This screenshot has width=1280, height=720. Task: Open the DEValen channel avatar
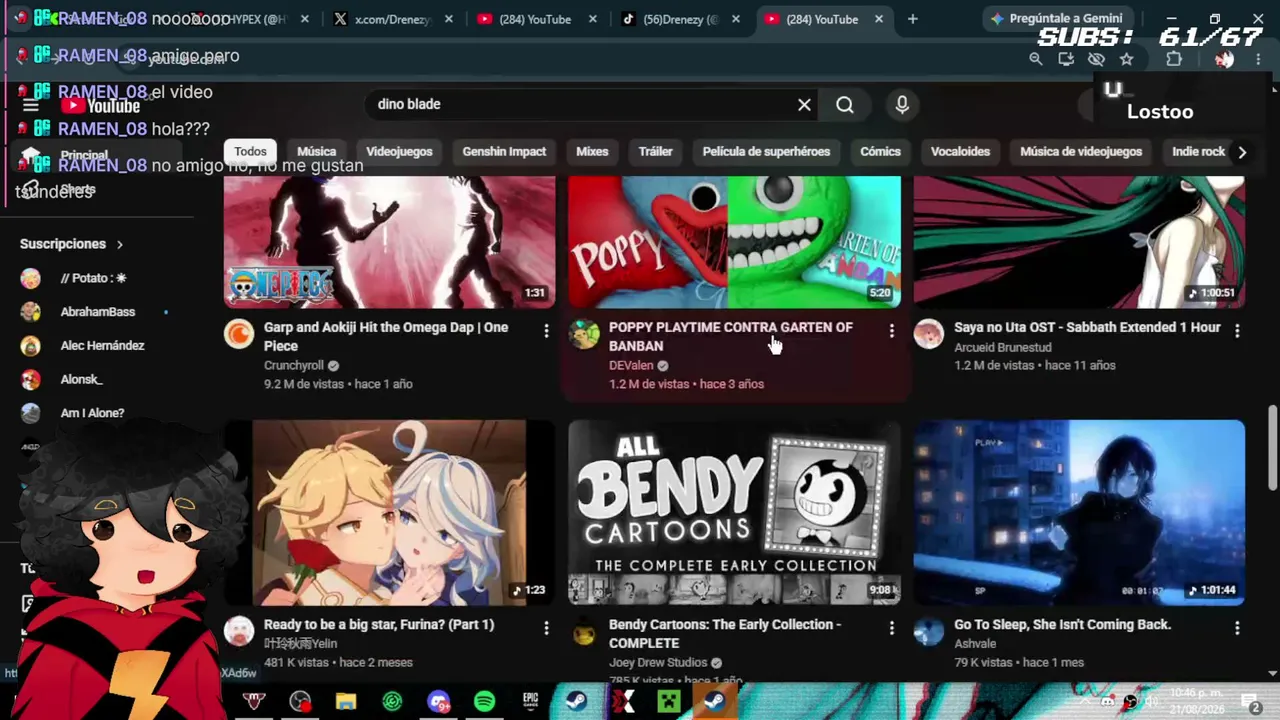(x=584, y=334)
